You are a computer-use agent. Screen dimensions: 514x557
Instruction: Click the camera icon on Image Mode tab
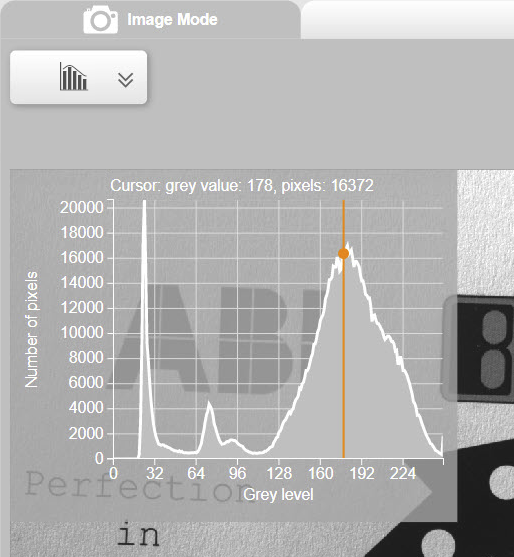click(101, 20)
